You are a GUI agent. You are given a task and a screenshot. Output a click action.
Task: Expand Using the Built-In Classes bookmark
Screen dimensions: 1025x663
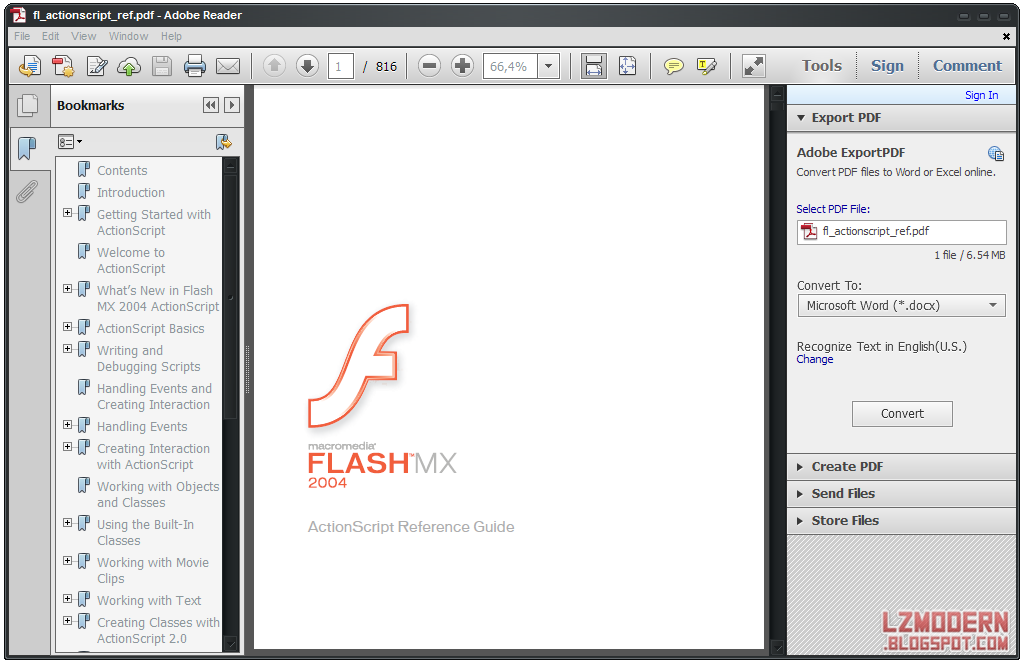(67, 522)
